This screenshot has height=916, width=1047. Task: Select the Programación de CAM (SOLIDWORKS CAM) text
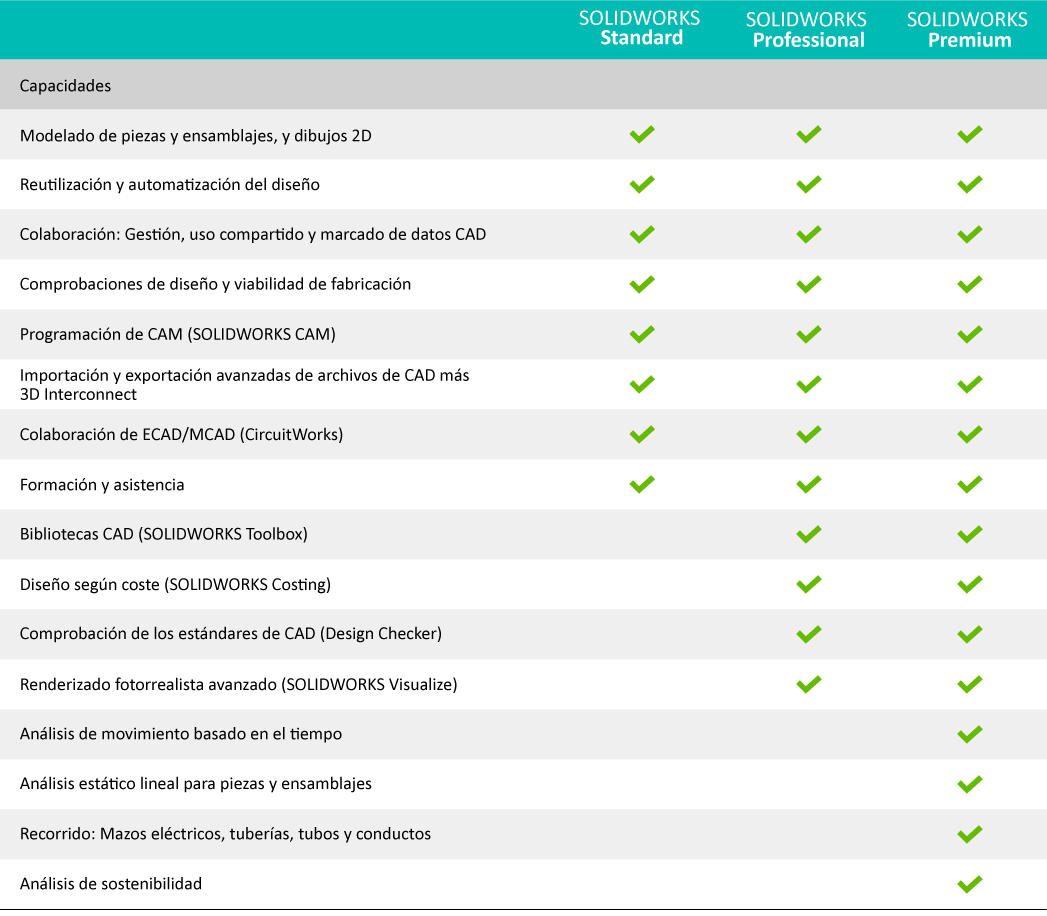[178, 334]
